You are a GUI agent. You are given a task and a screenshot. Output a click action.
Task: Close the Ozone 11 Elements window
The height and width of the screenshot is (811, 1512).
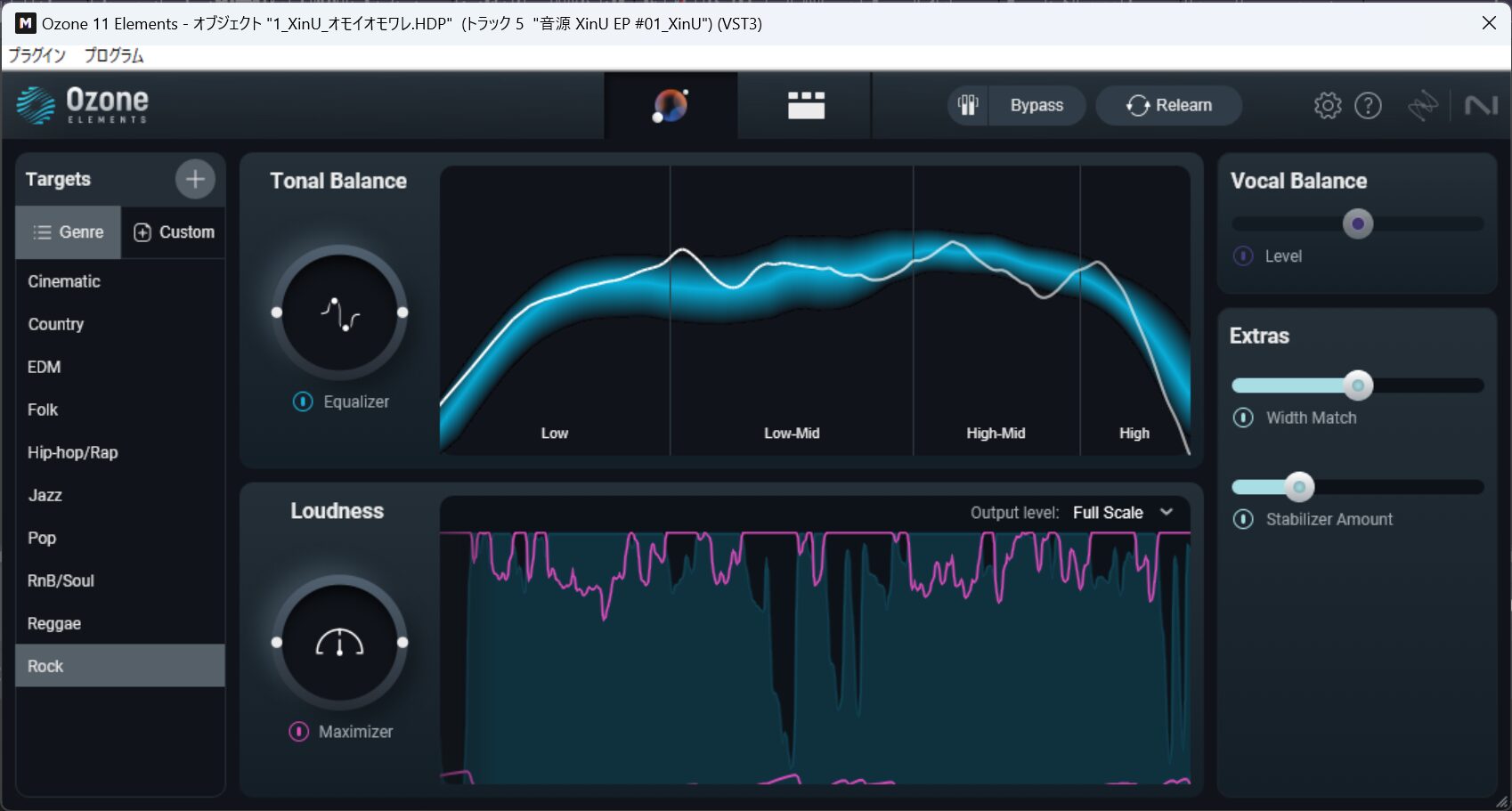[1489, 23]
